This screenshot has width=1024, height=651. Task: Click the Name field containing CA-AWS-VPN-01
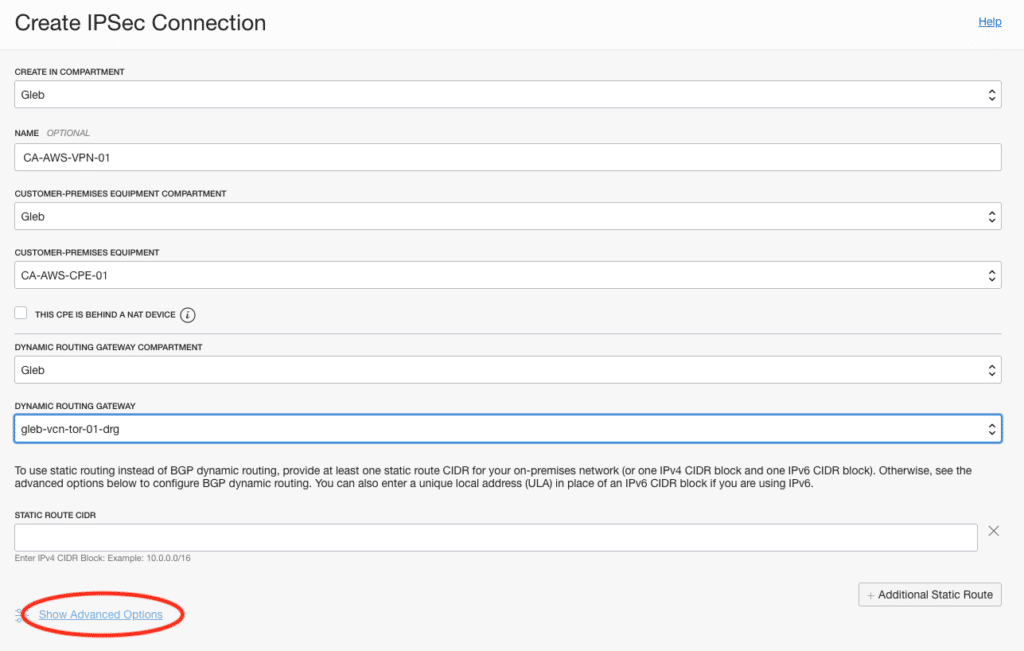(x=507, y=157)
